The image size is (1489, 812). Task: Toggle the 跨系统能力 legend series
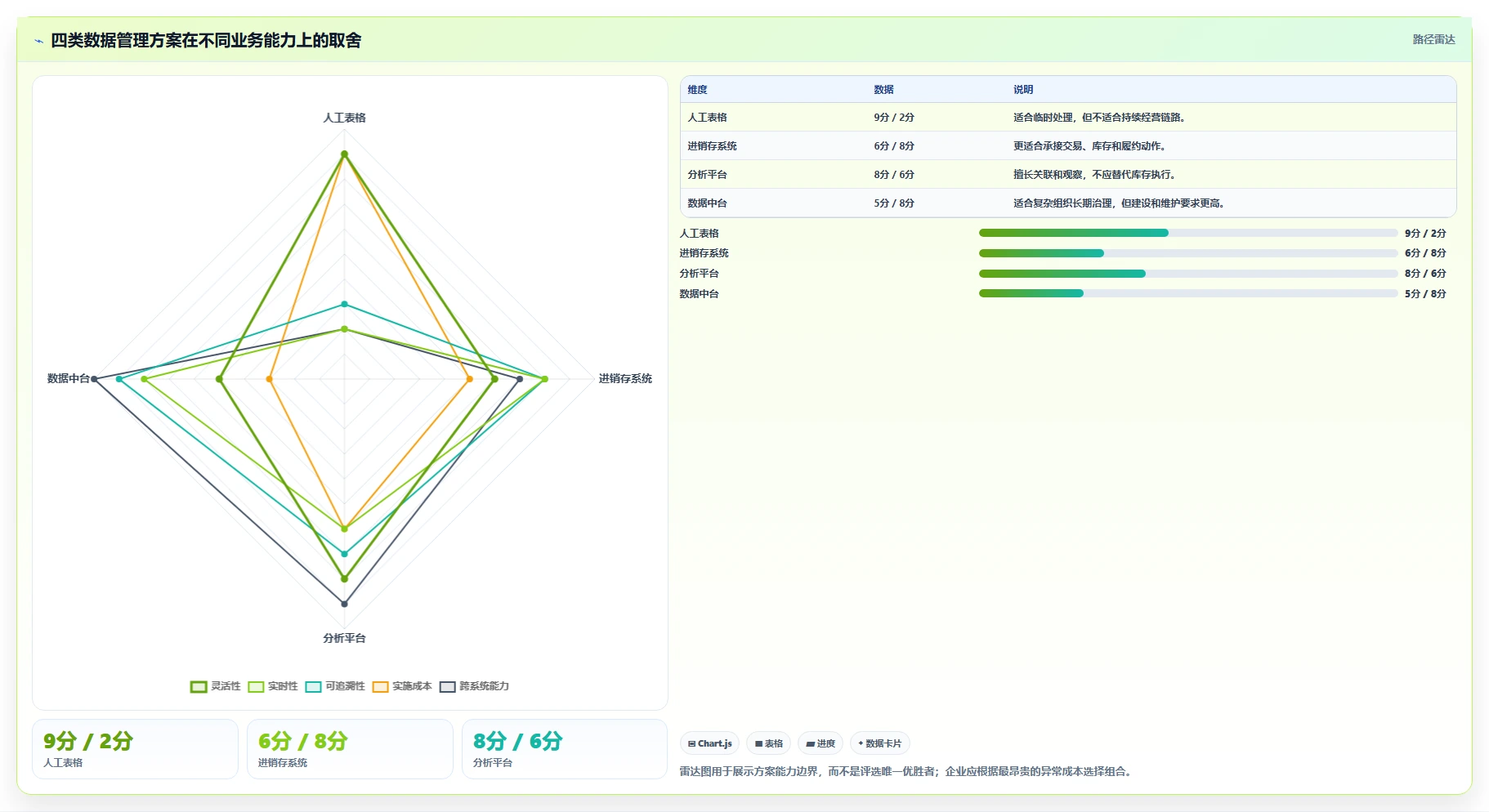click(474, 686)
